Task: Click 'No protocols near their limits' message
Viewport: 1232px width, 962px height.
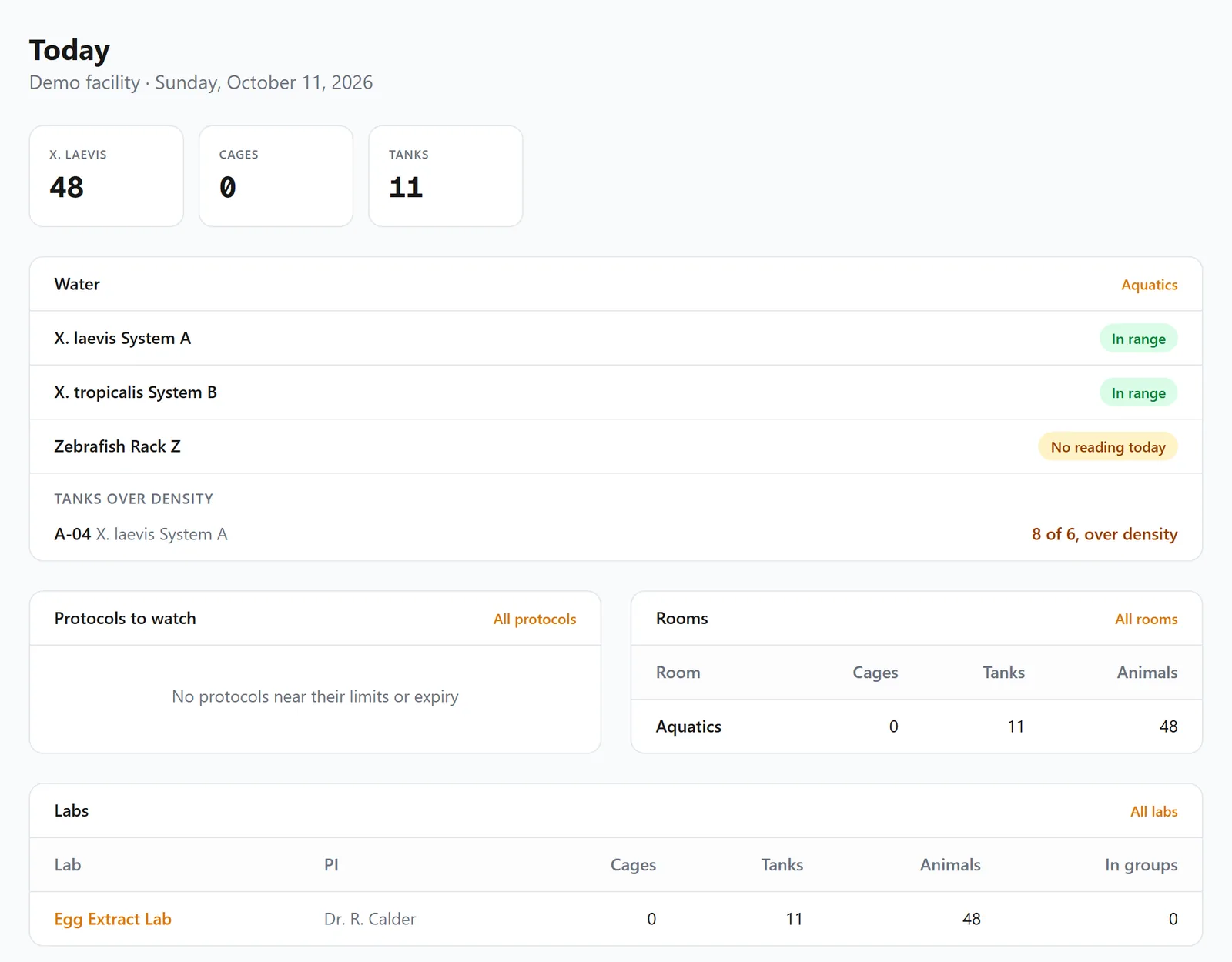Action: coord(315,696)
